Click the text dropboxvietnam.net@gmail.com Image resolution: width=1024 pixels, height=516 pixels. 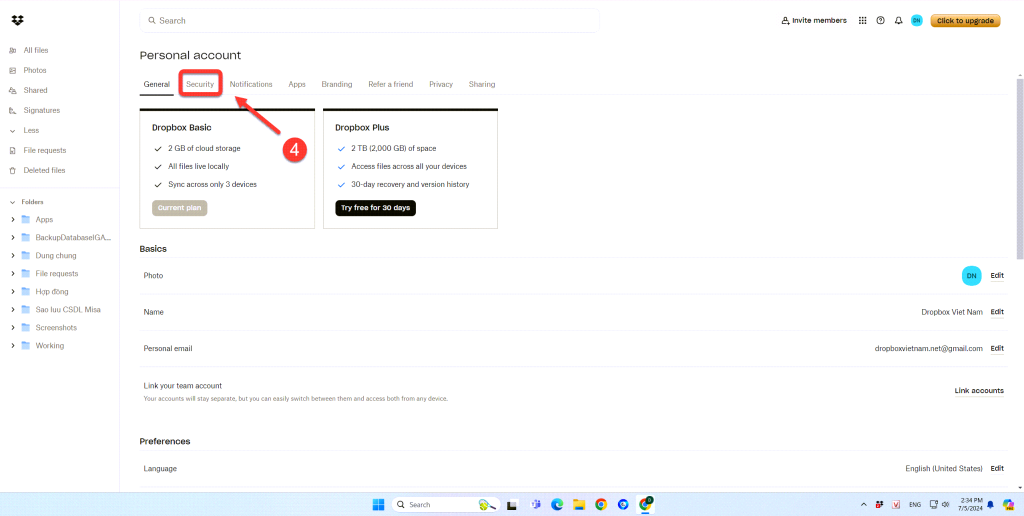pyautogui.click(x=929, y=349)
